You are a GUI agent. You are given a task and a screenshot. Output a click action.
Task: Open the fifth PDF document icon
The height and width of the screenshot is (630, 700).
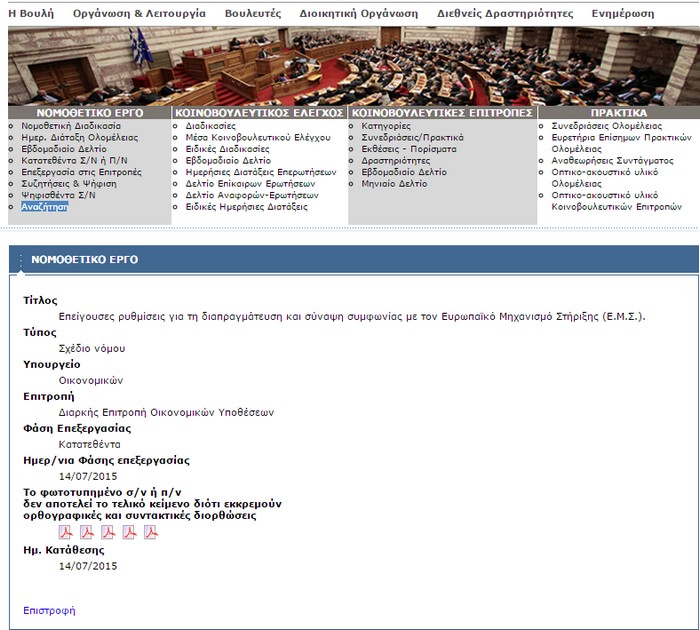point(151,531)
